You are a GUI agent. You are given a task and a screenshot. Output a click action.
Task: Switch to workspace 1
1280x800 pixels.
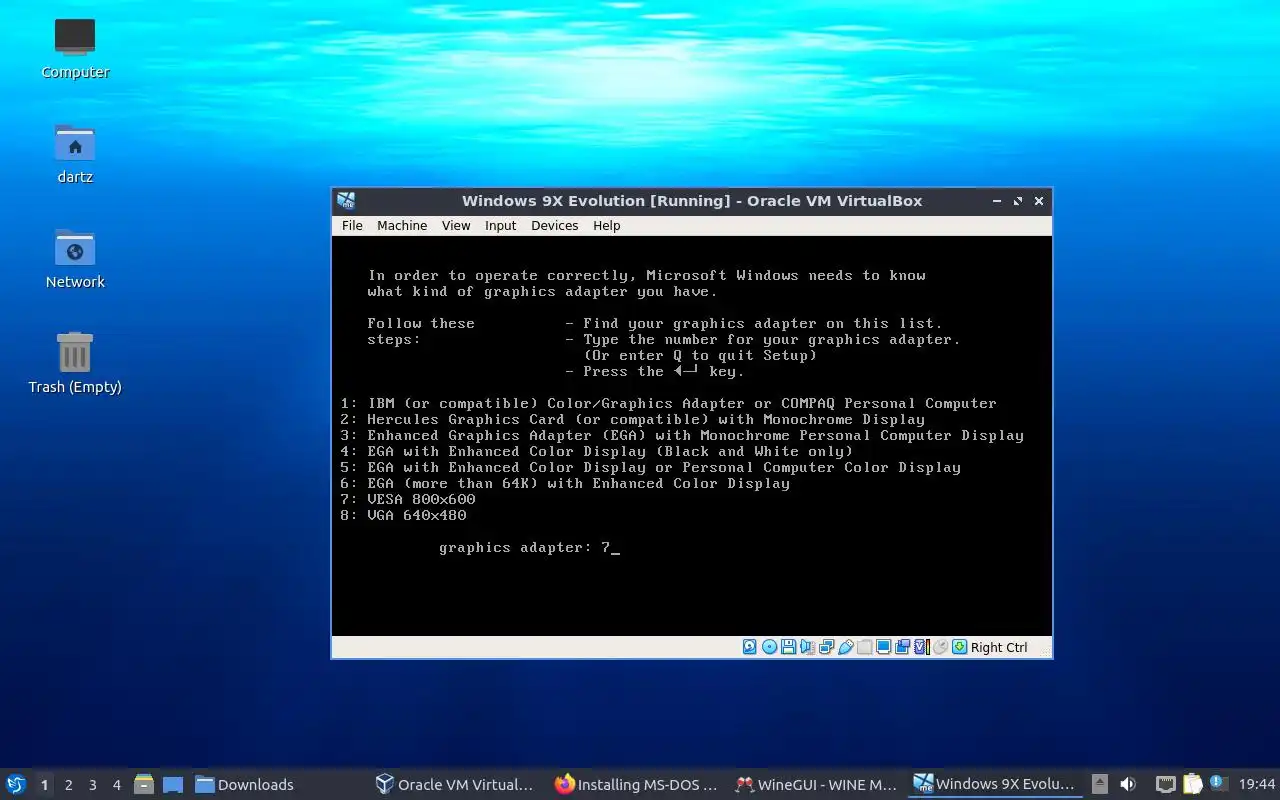(44, 785)
